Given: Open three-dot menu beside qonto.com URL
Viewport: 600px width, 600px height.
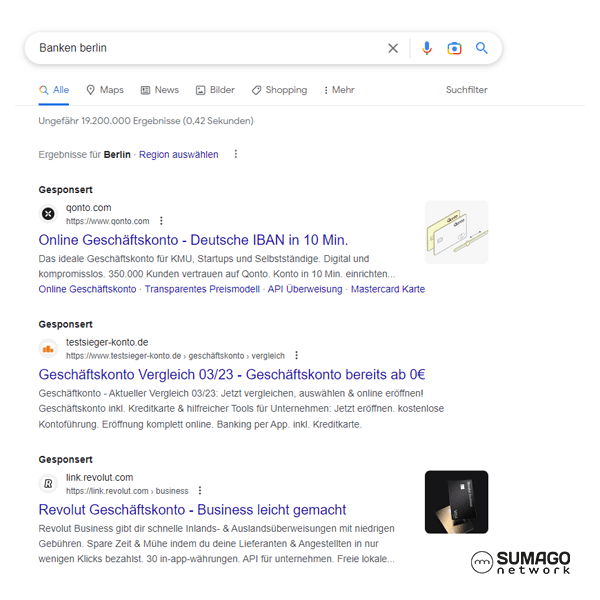Looking at the screenshot, I should [161, 221].
